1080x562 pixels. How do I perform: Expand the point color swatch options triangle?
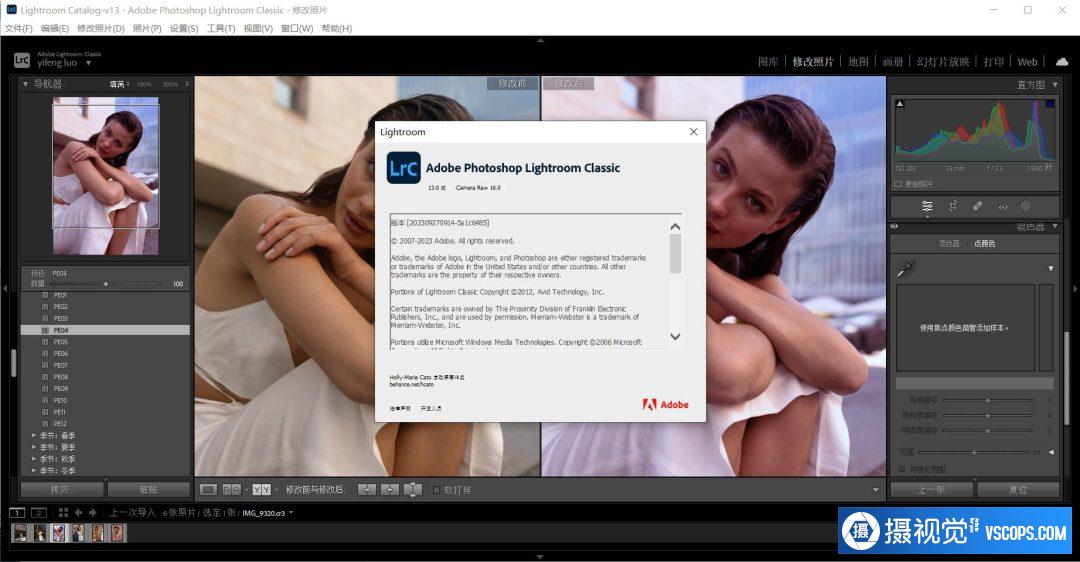[x=1050, y=269]
